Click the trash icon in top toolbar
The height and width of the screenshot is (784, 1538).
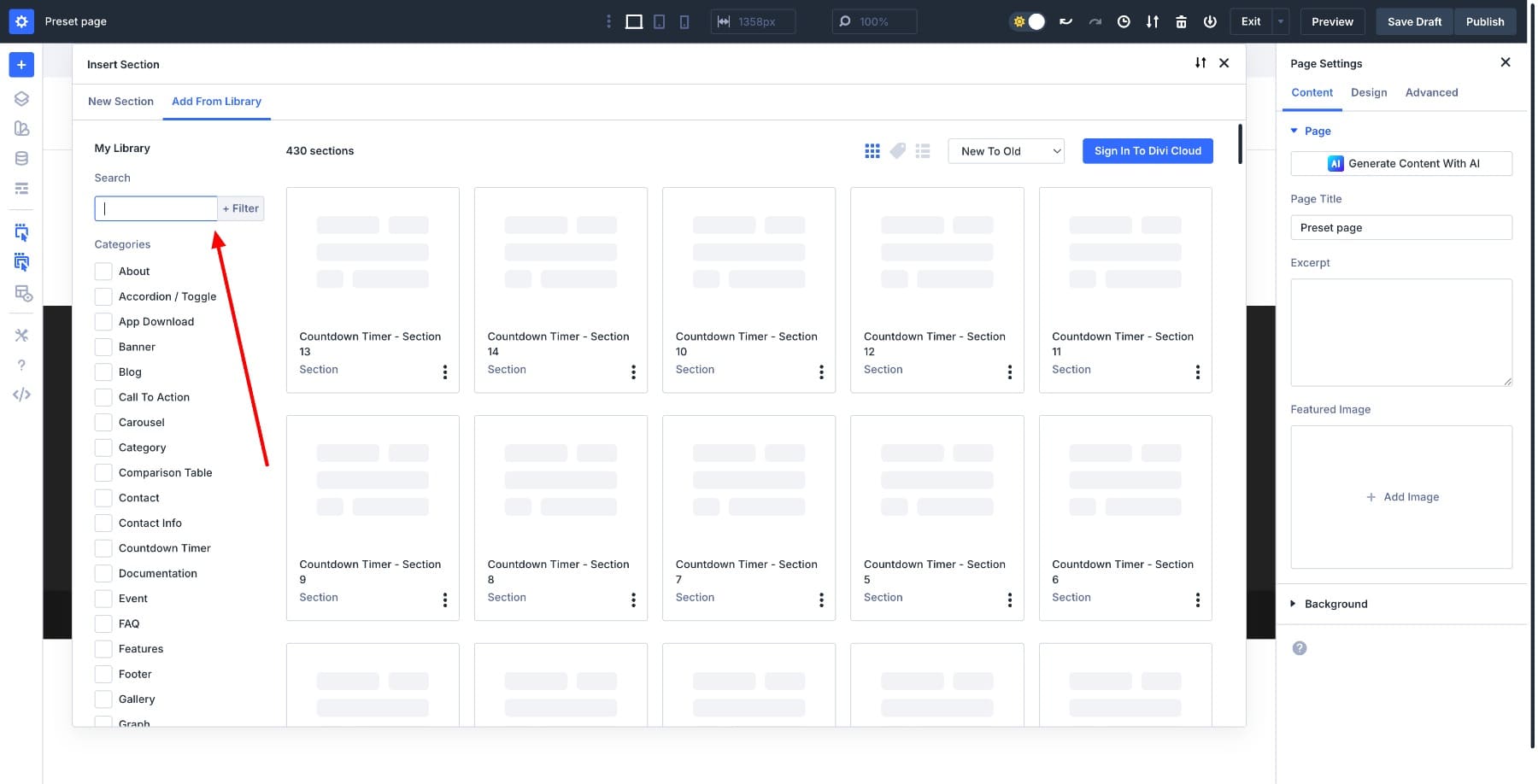click(1181, 22)
